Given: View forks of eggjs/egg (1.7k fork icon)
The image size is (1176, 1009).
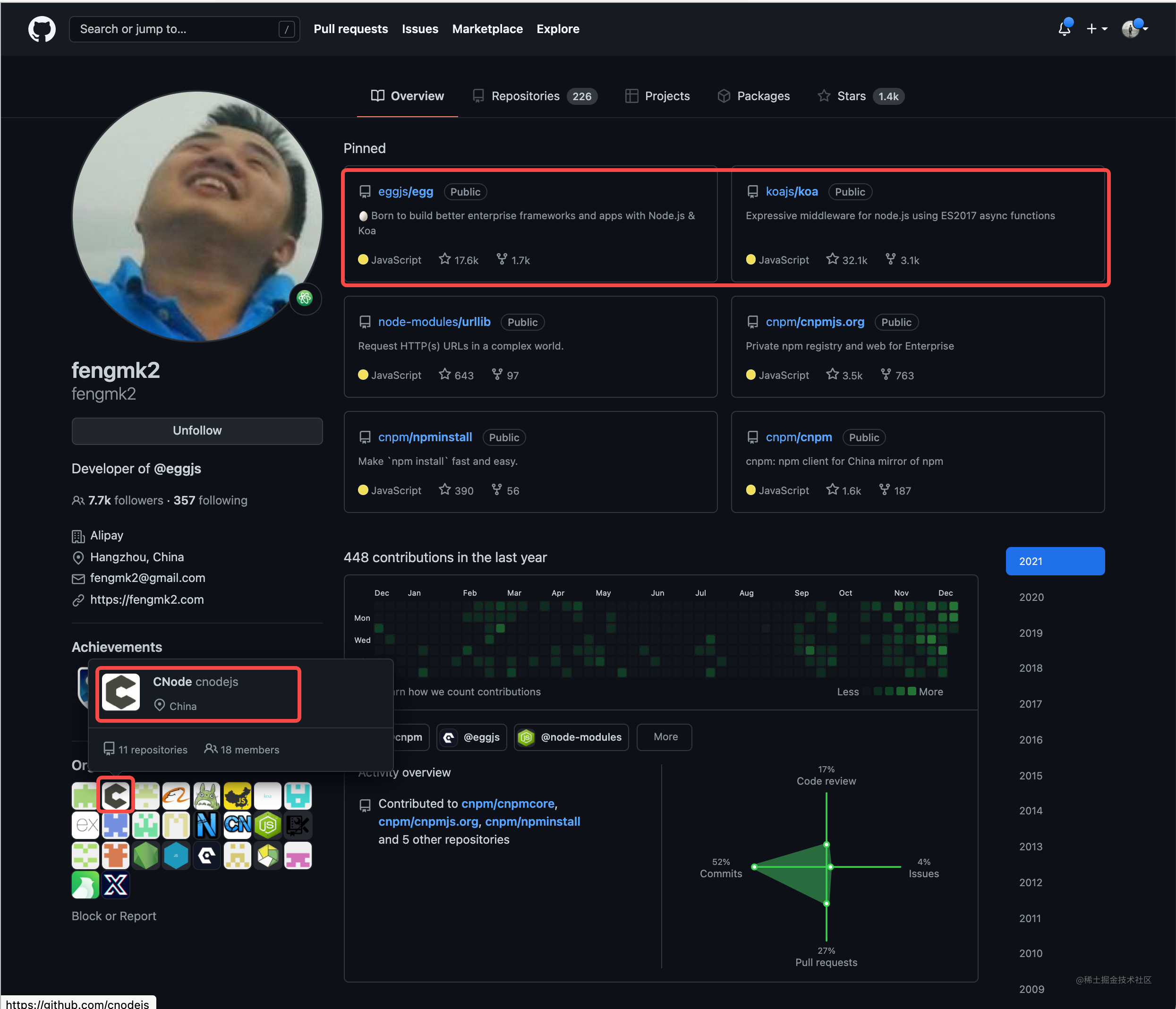Looking at the screenshot, I should click(513, 259).
